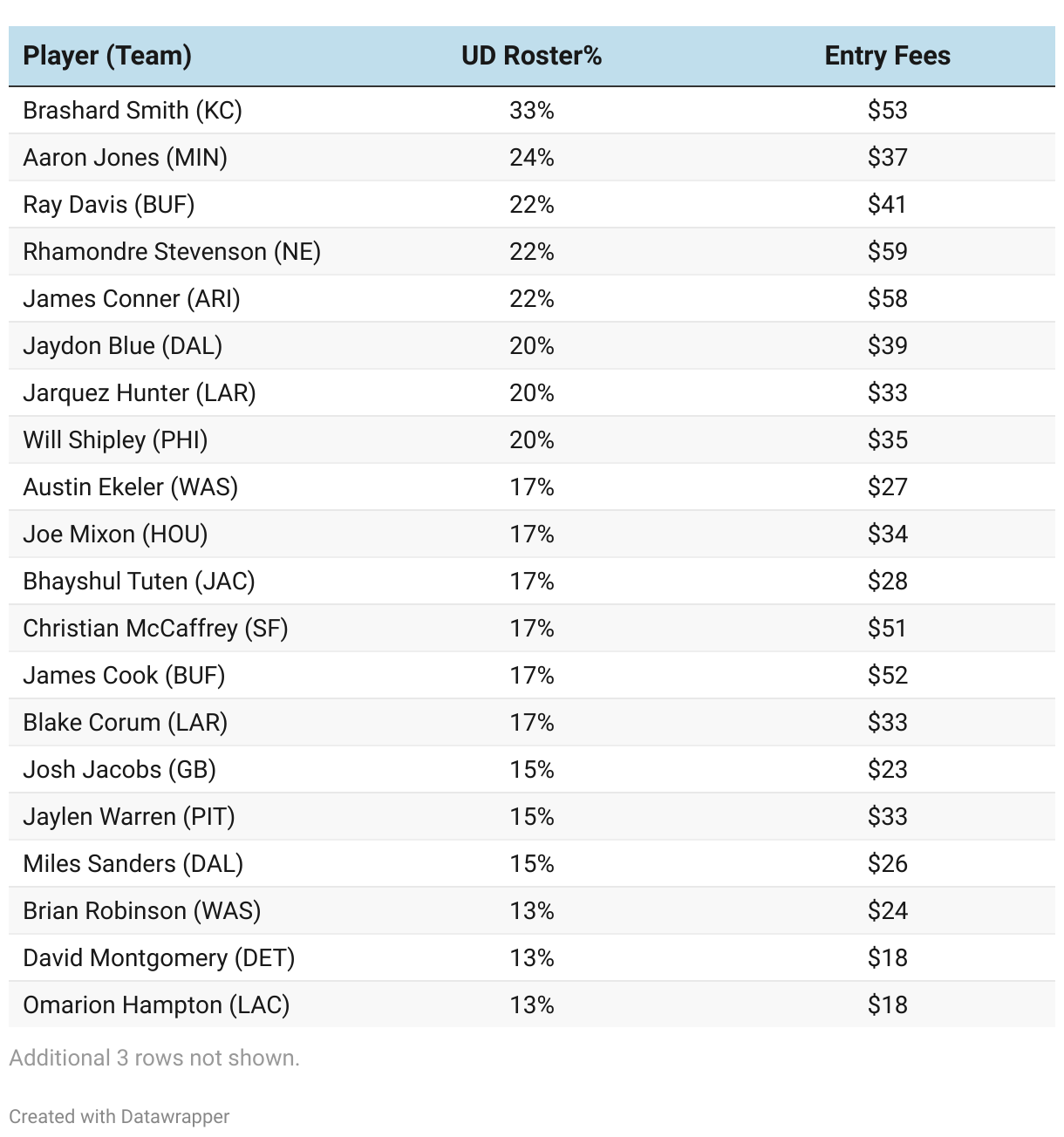Image resolution: width=1064 pixels, height=1137 pixels.
Task: Click Rhamondre Stevenson (NE) in the table
Action: pyautogui.click(x=172, y=251)
